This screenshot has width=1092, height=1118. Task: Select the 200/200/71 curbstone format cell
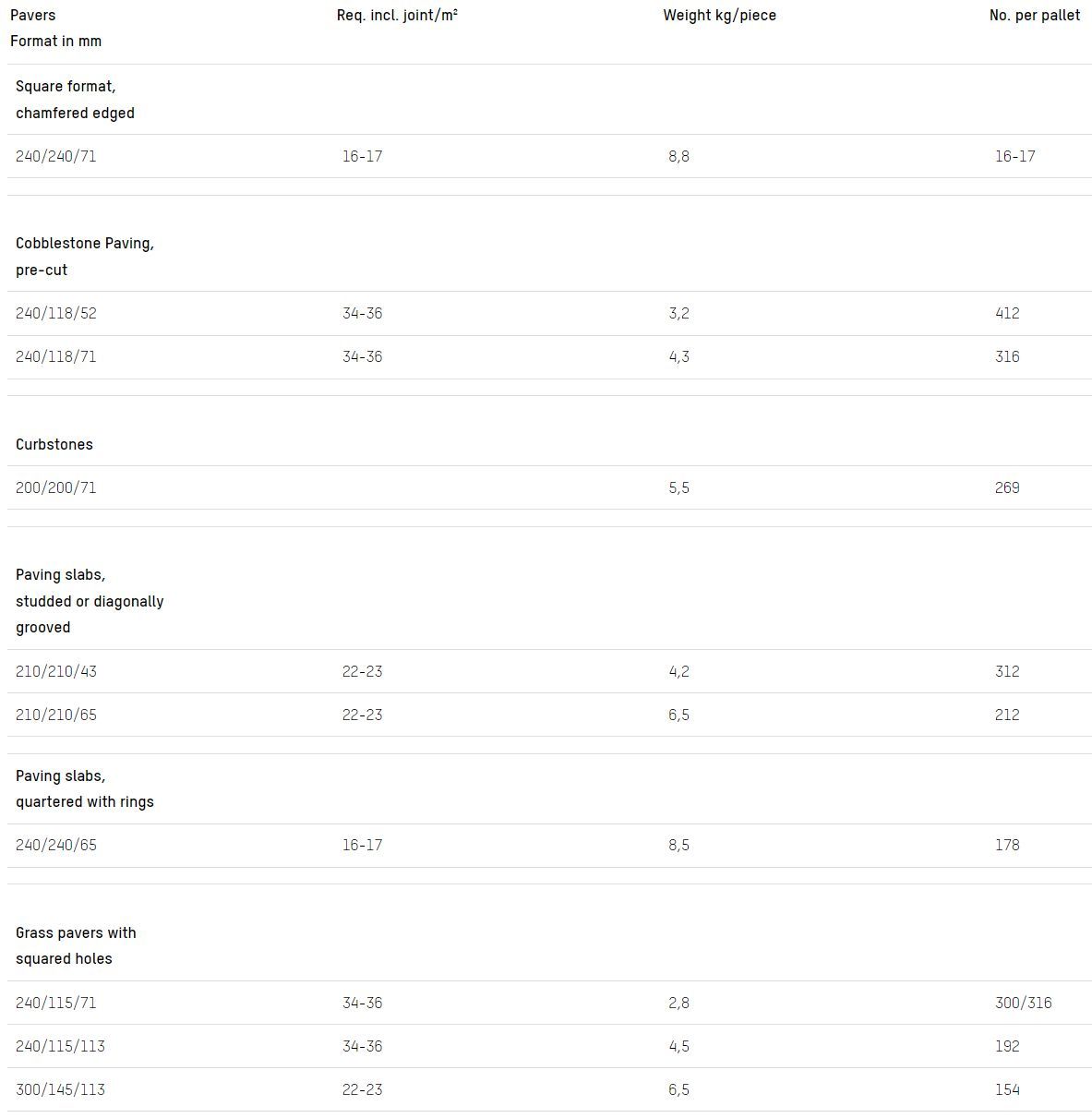56,487
